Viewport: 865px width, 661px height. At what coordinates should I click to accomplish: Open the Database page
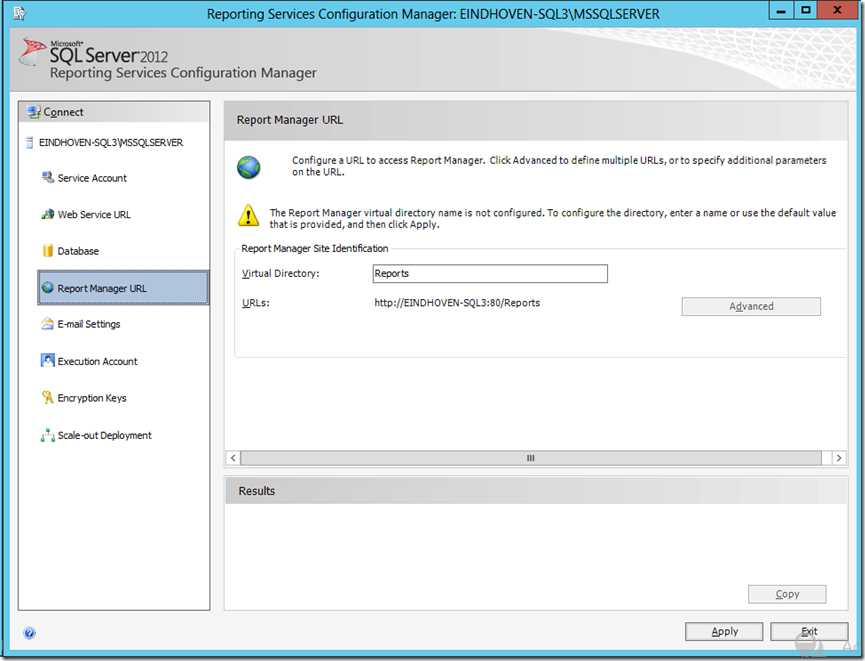78,251
